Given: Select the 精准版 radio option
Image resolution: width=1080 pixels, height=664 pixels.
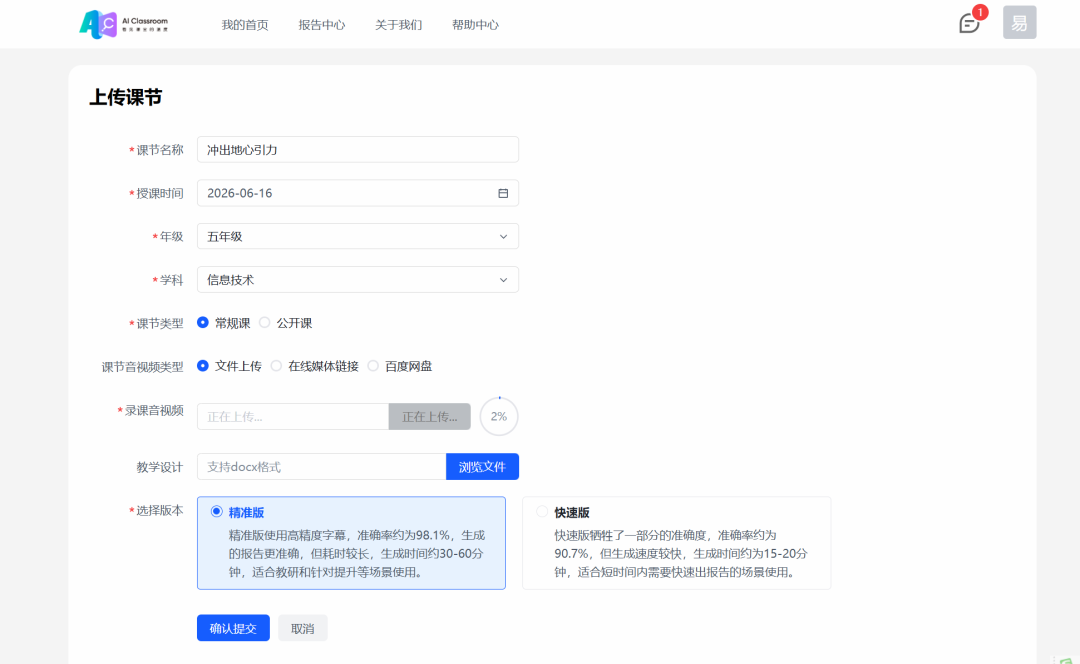Looking at the screenshot, I should pos(216,511).
